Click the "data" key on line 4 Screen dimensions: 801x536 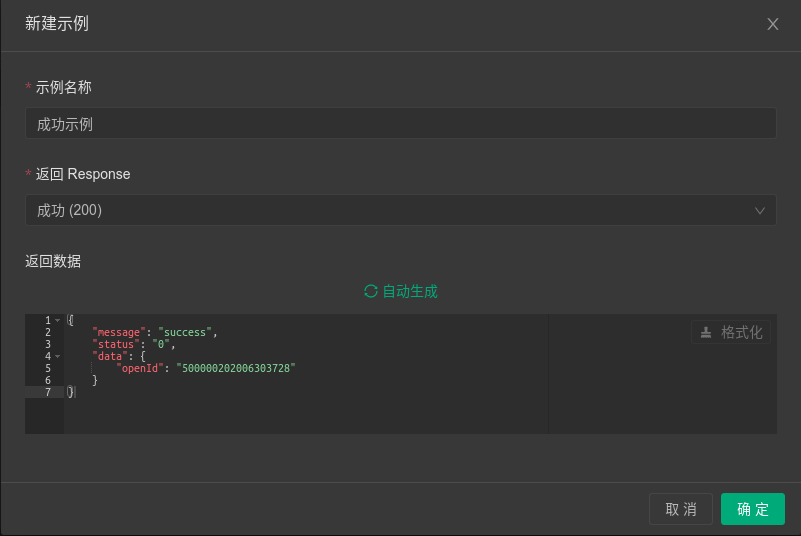click(109, 356)
